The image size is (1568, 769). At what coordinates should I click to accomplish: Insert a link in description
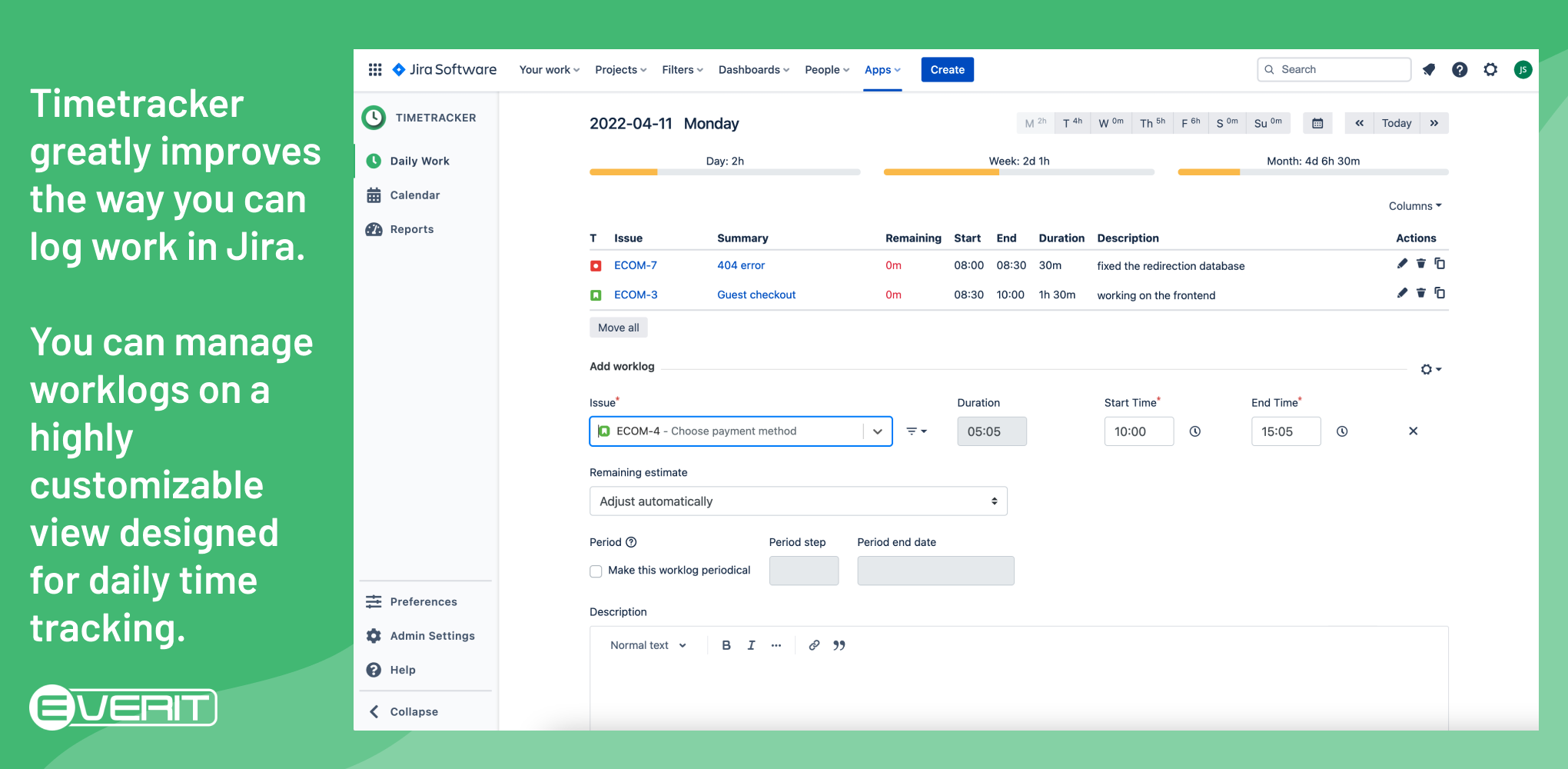(814, 645)
